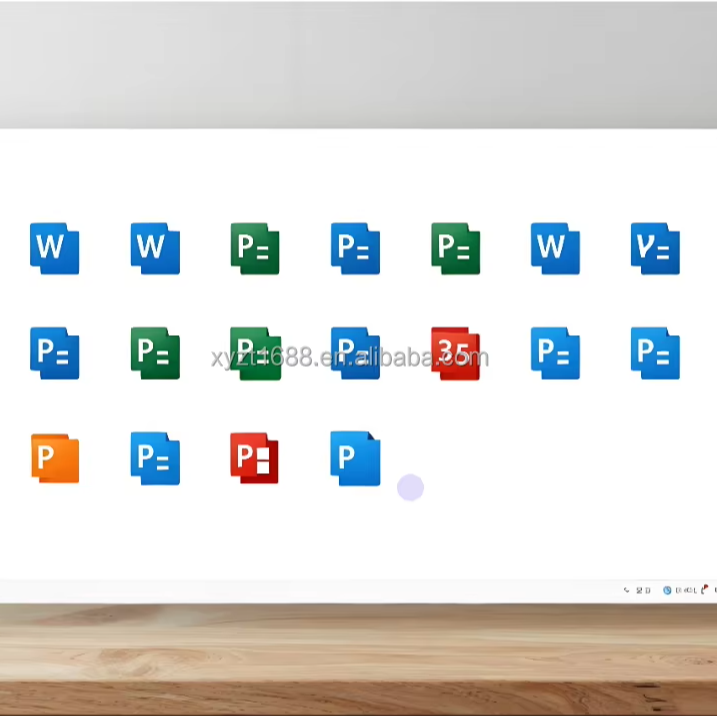The height and width of the screenshot is (717, 717).
Task: Open the red 35 icon
Action: tap(455, 353)
